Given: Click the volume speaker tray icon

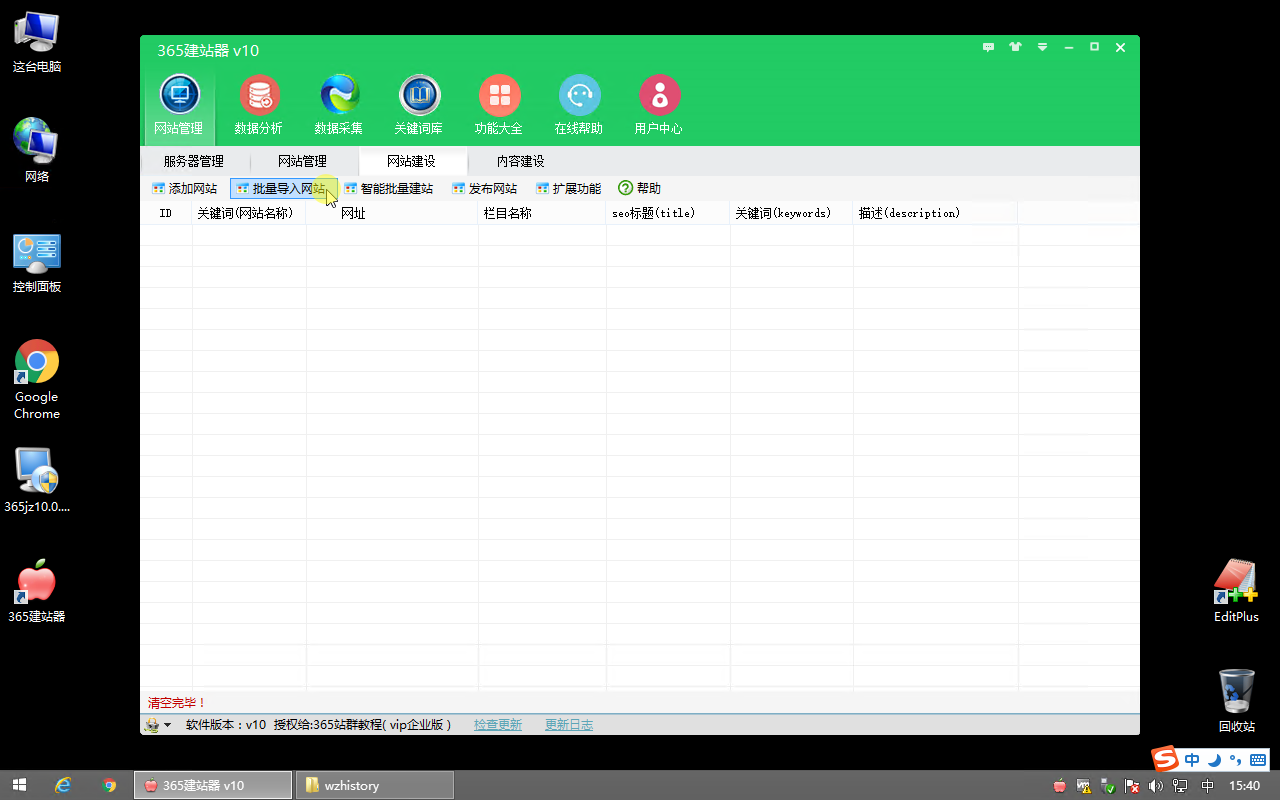Looking at the screenshot, I should click(1157, 786).
